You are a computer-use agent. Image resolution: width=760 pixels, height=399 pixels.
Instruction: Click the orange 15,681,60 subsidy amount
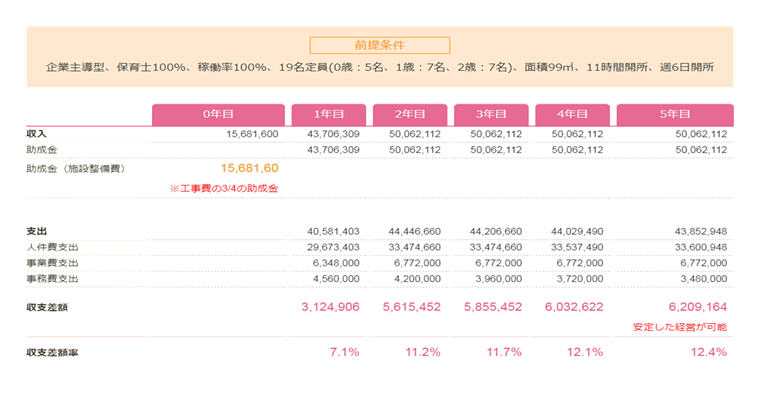click(x=249, y=168)
